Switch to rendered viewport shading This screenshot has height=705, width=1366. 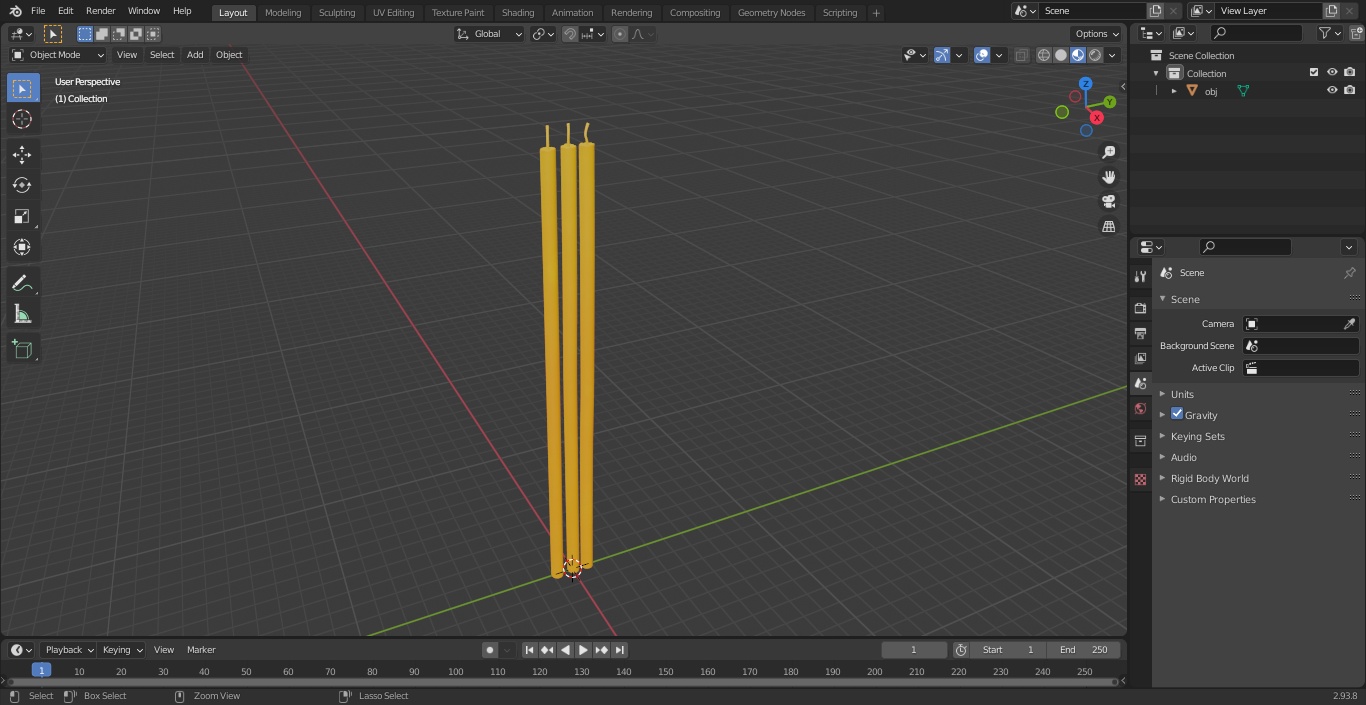tap(1096, 55)
